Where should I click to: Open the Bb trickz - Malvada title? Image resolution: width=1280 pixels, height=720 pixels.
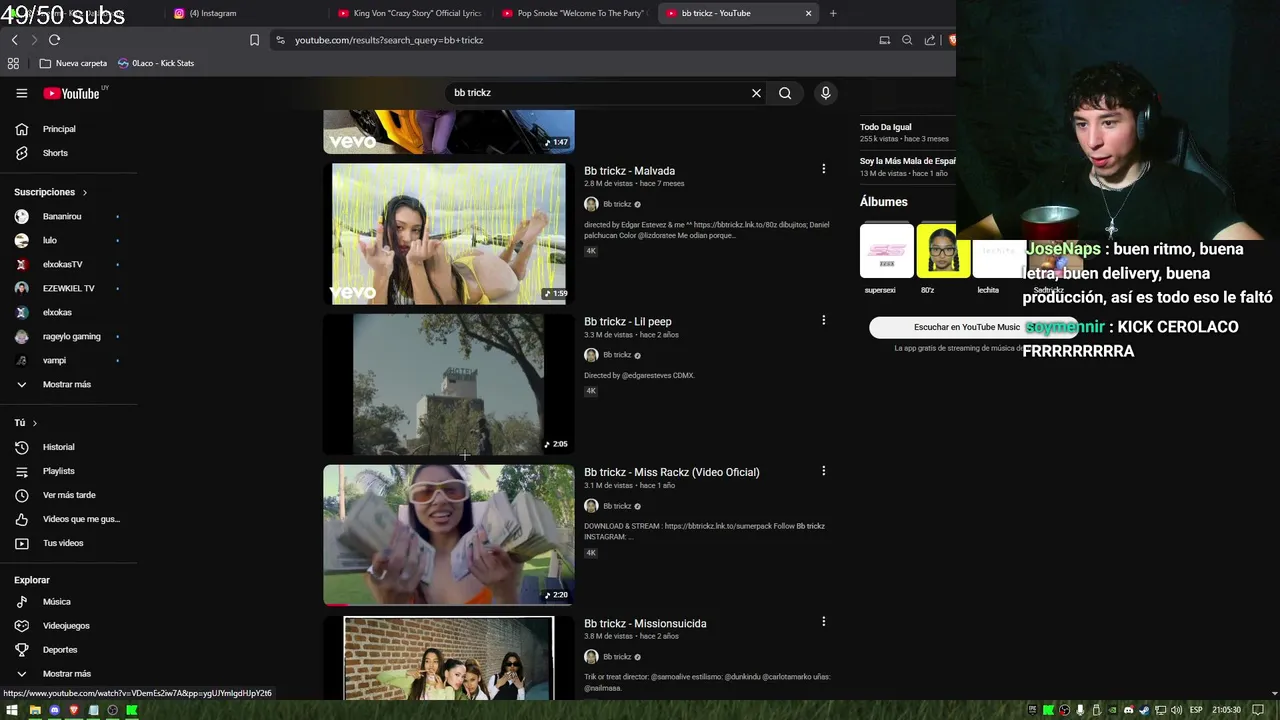(x=629, y=171)
